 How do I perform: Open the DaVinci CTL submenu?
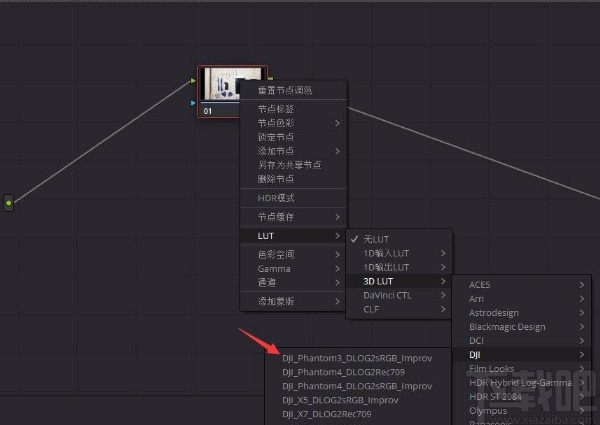click(399, 295)
